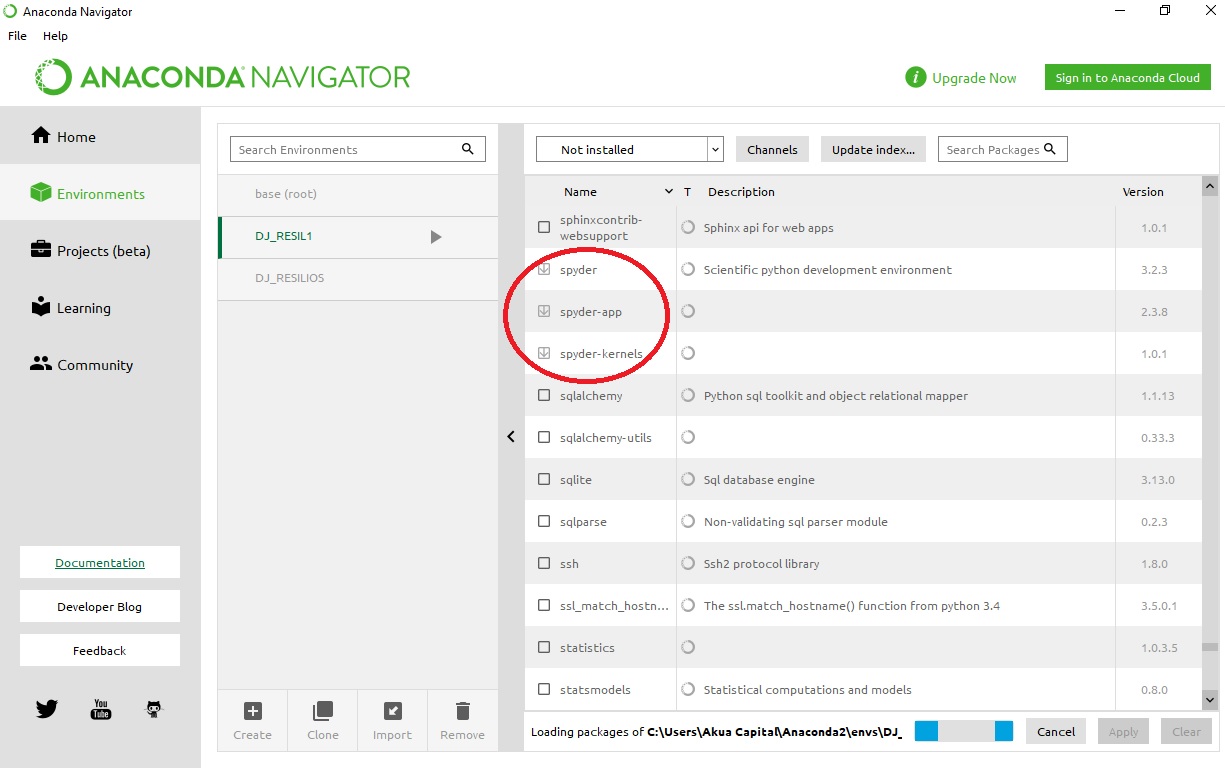Viewport: 1225px width, 768px height.
Task: Open the GitHub link icon
Action: pos(154,709)
